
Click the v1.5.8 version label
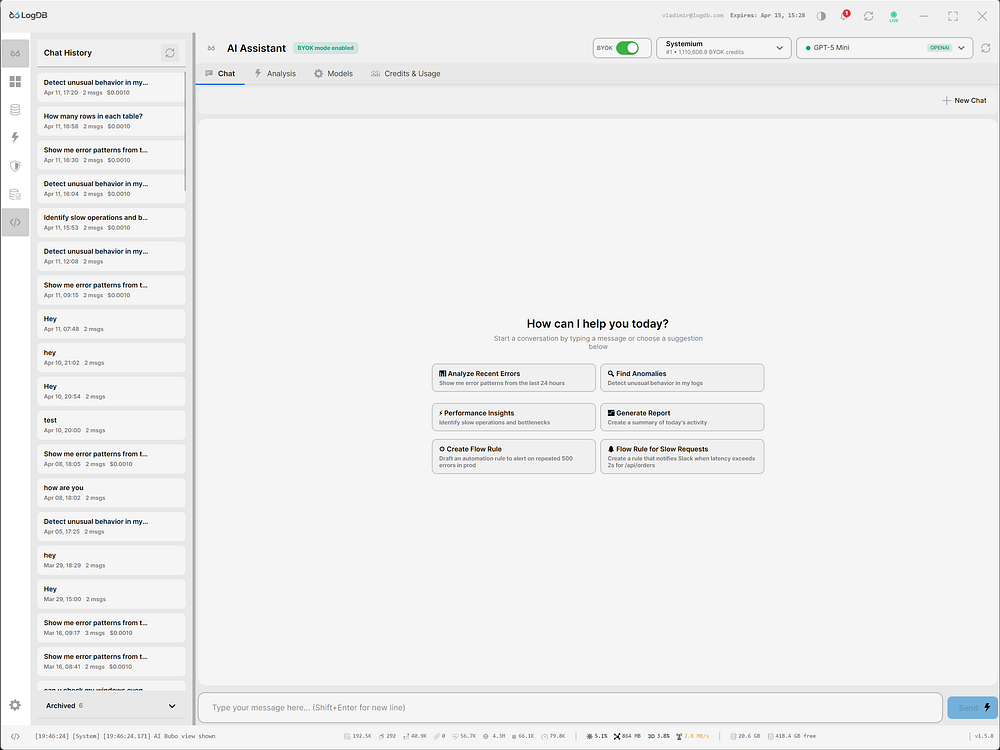[983, 736]
